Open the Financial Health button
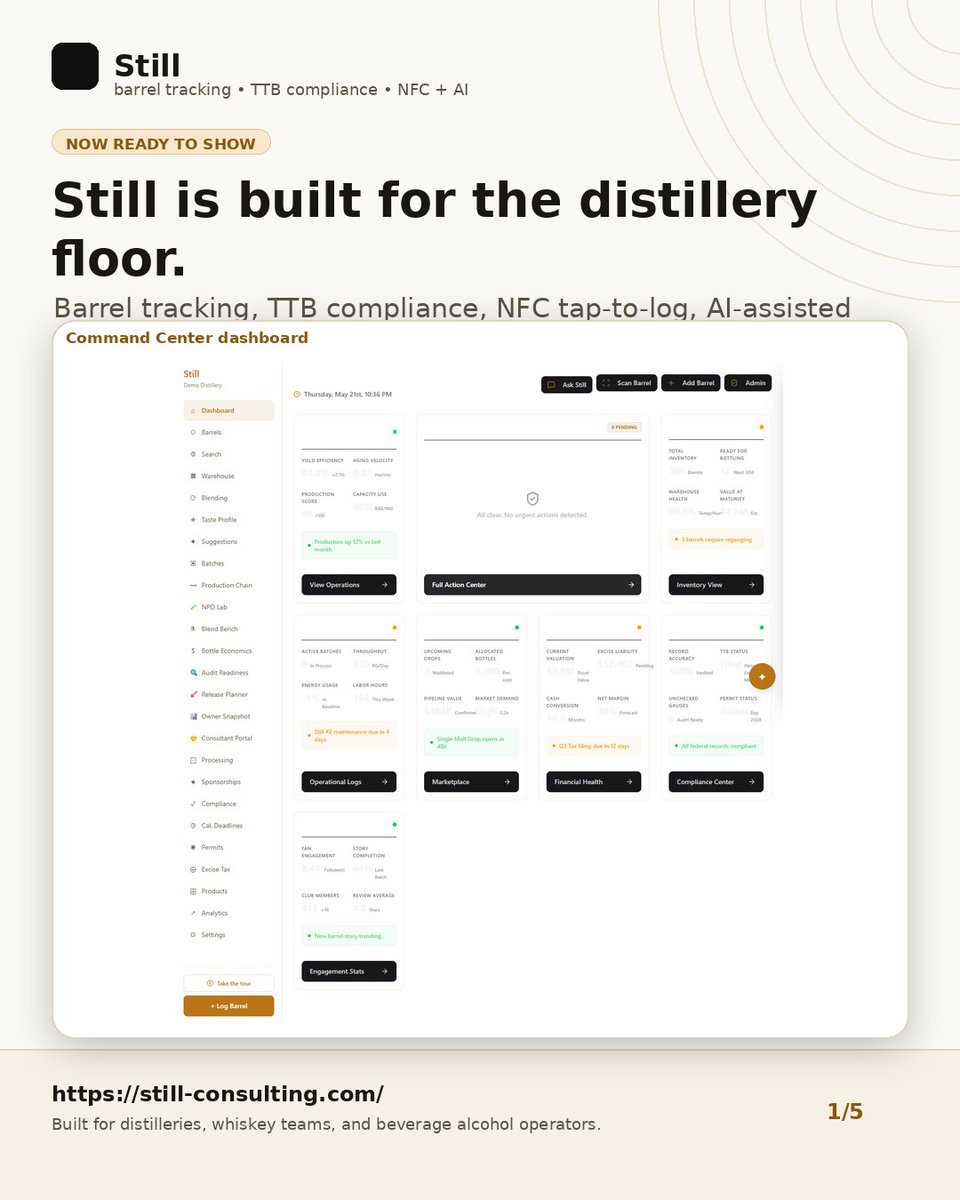This screenshot has height=1200, width=960. (593, 782)
